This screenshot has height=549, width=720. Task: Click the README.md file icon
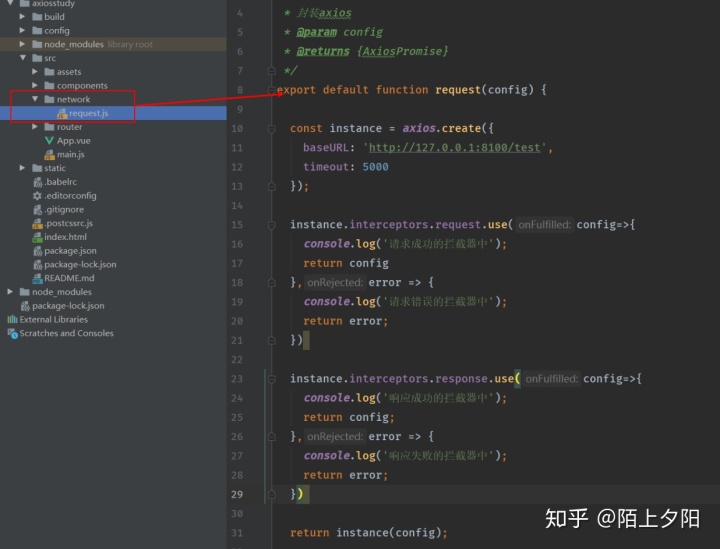tap(37, 279)
